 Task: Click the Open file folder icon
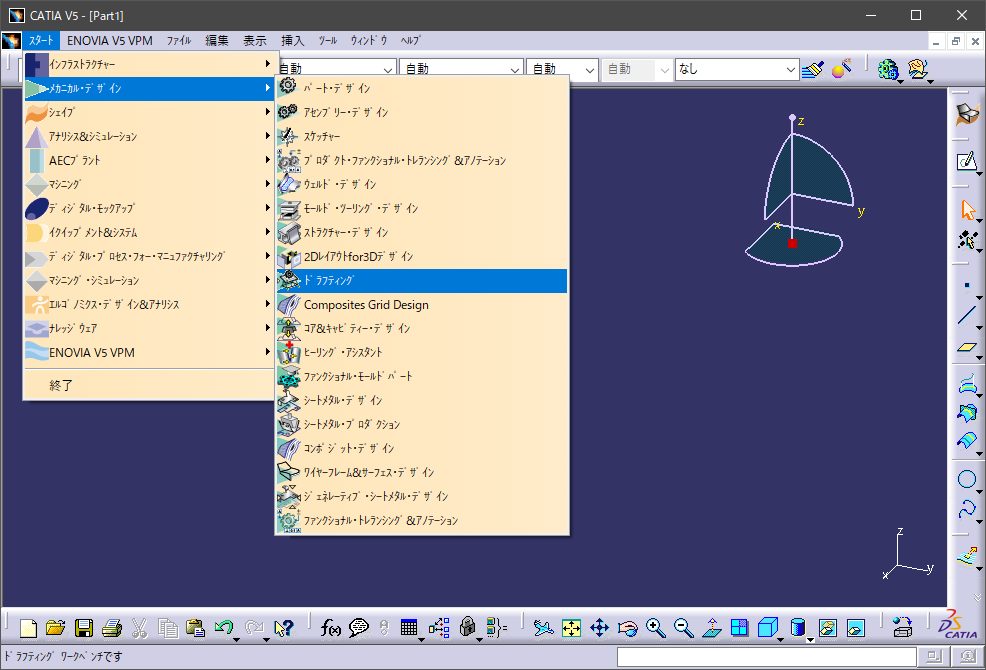56,628
